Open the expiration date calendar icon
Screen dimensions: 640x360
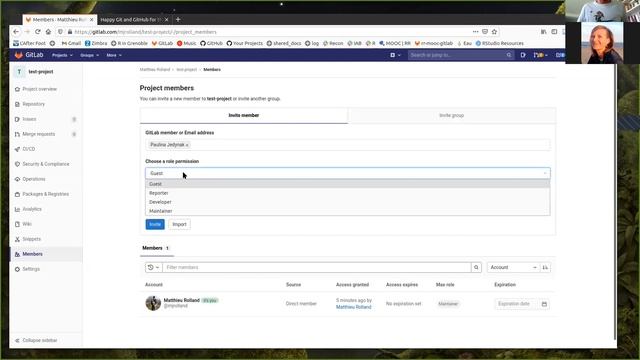544,304
